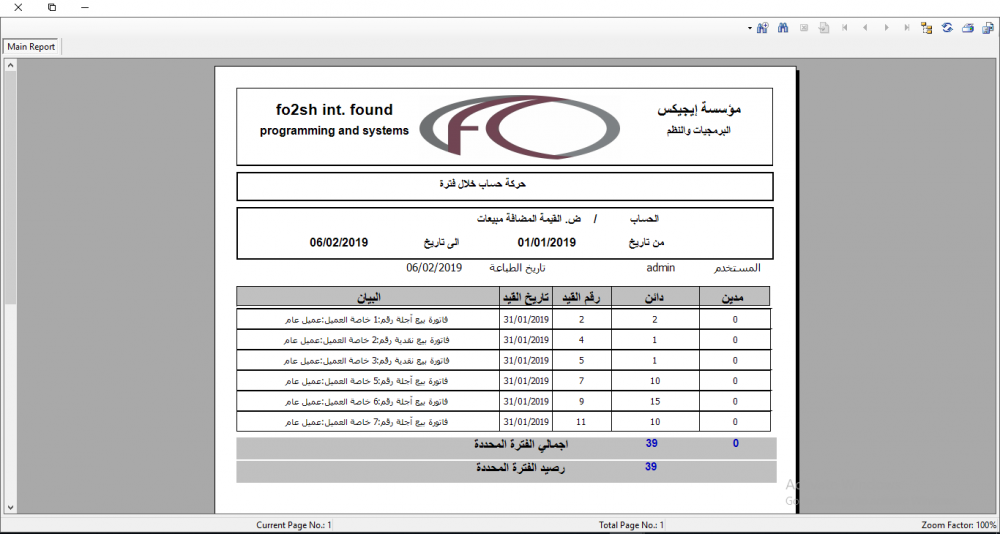Click the zoom binoculars icon
1000x534 pixels.
point(762,28)
